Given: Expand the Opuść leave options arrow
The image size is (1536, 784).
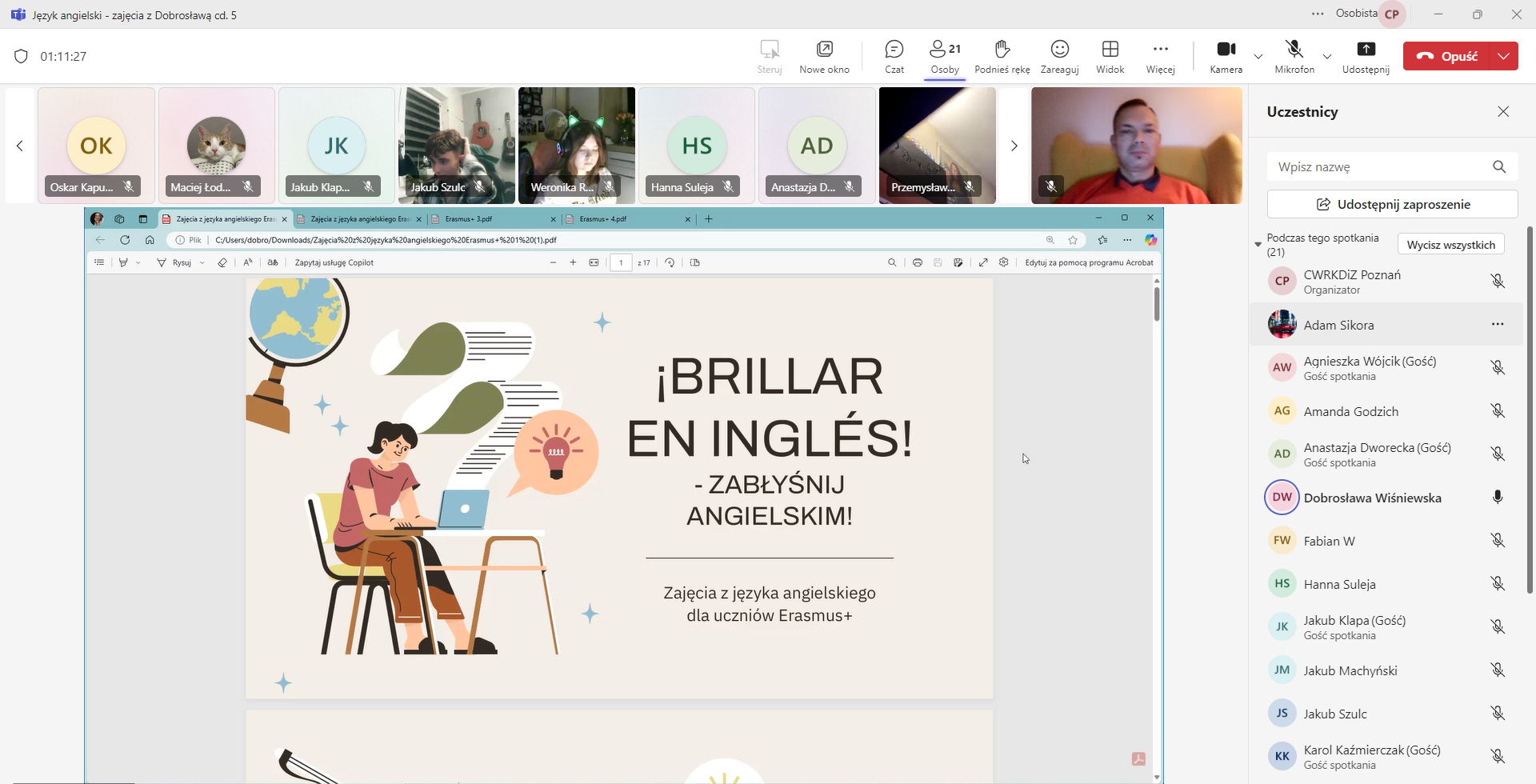Looking at the screenshot, I should coord(1504,56).
